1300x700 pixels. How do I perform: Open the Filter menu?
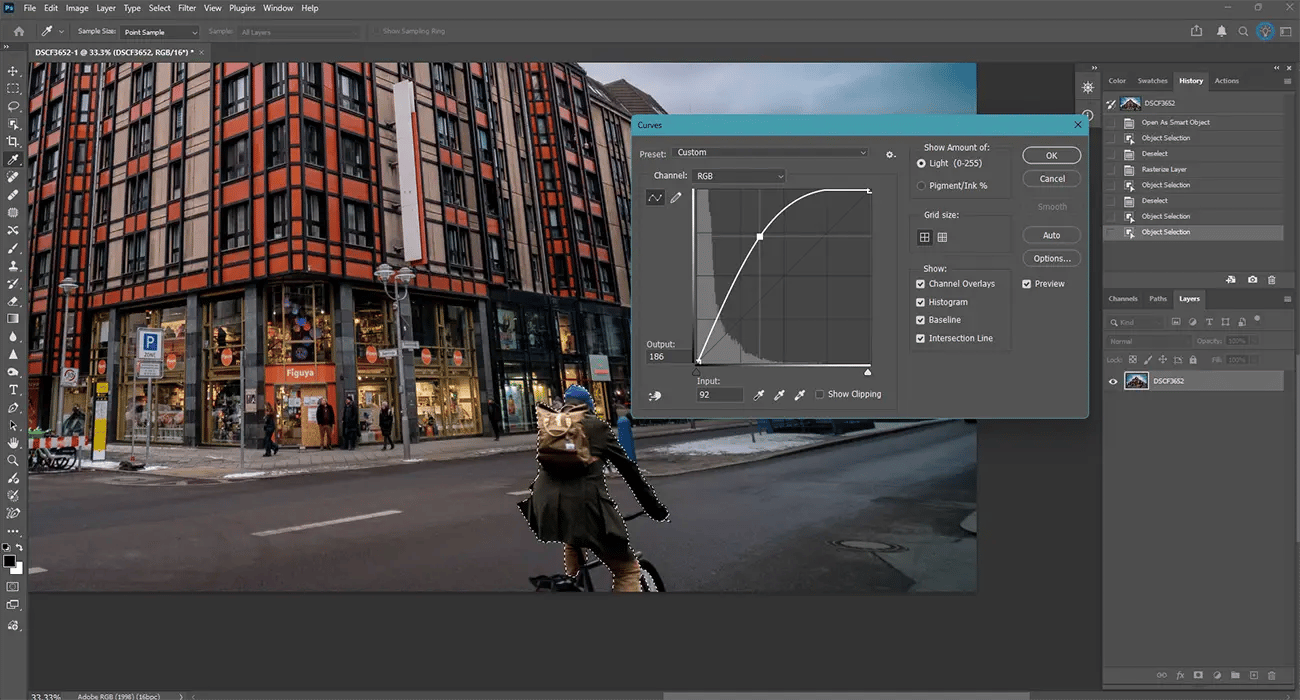(x=187, y=8)
